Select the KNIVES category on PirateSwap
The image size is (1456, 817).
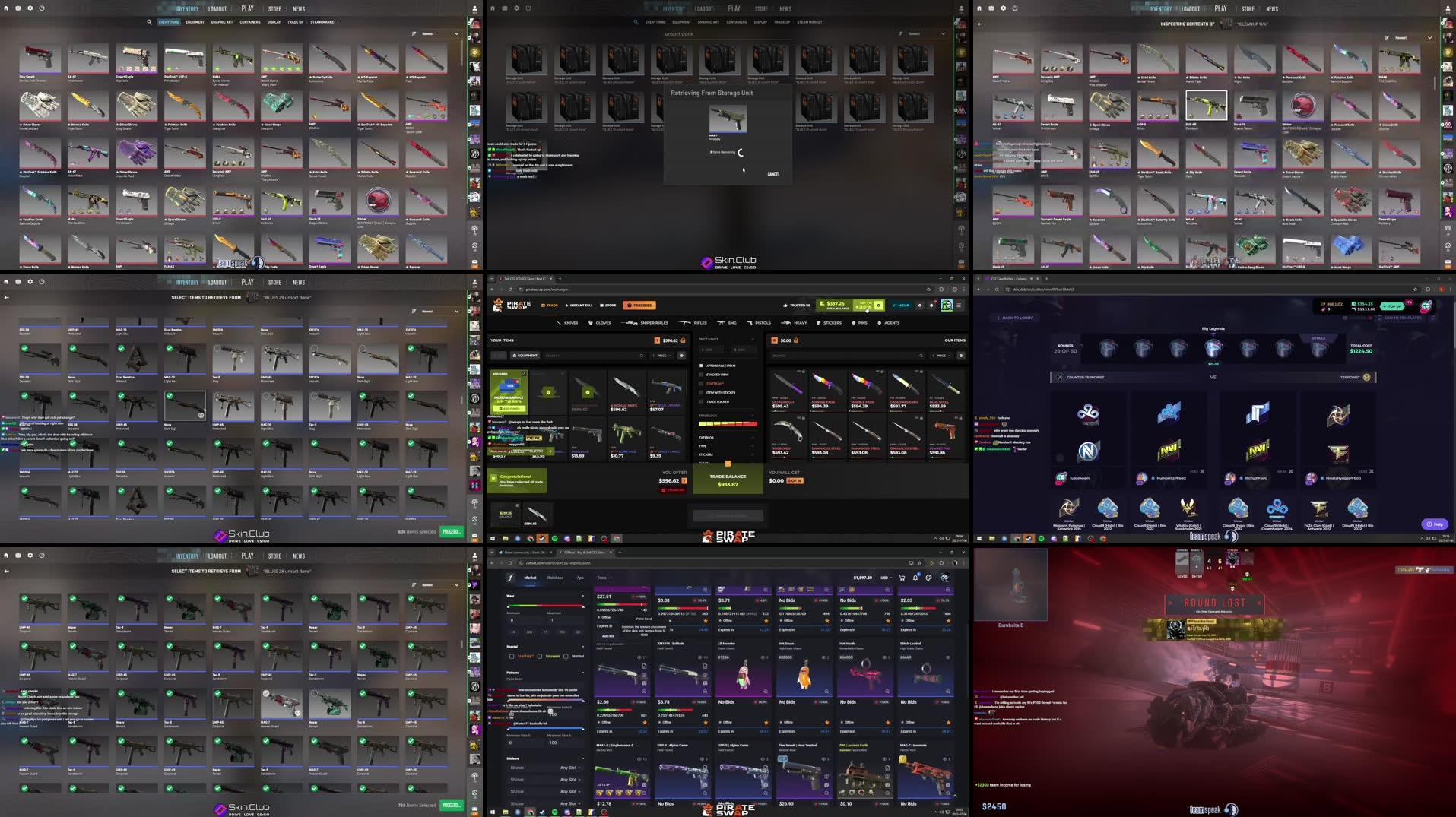point(567,322)
